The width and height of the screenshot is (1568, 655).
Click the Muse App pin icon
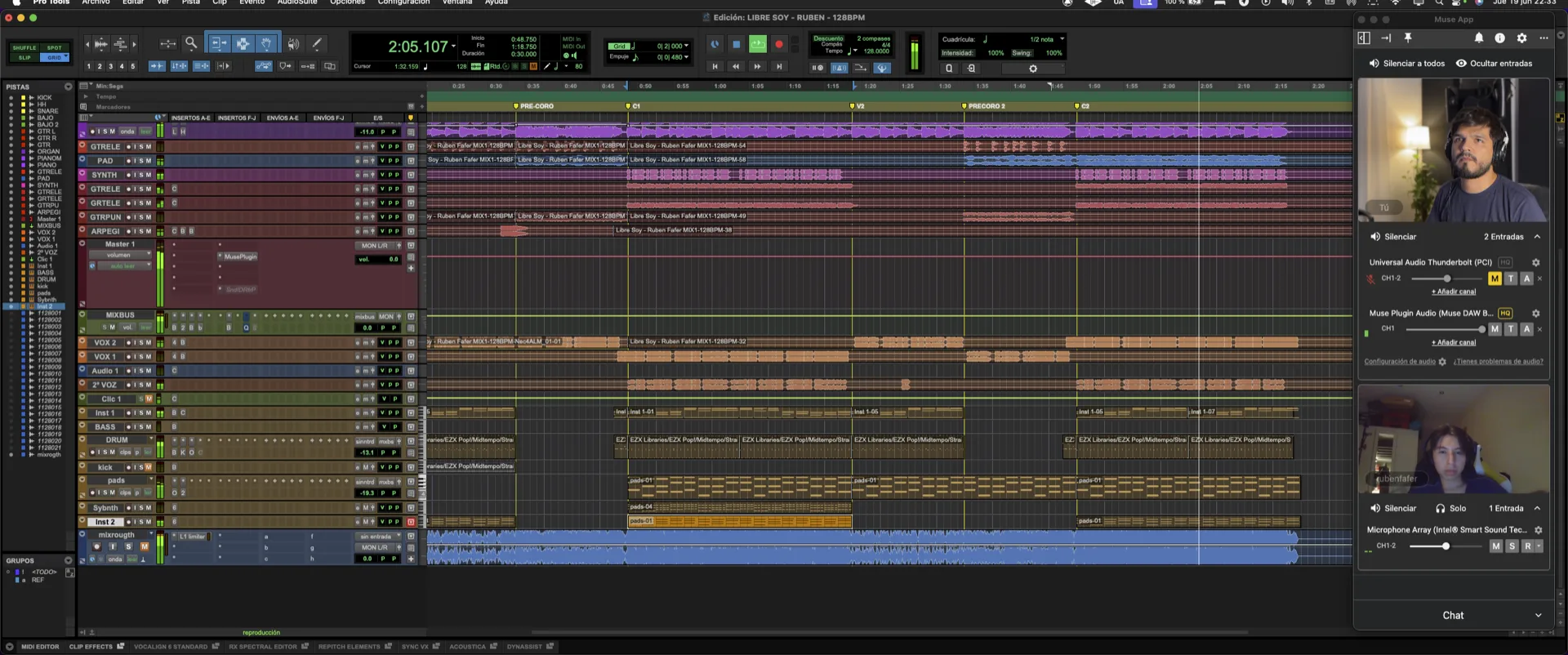(x=1408, y=38)
